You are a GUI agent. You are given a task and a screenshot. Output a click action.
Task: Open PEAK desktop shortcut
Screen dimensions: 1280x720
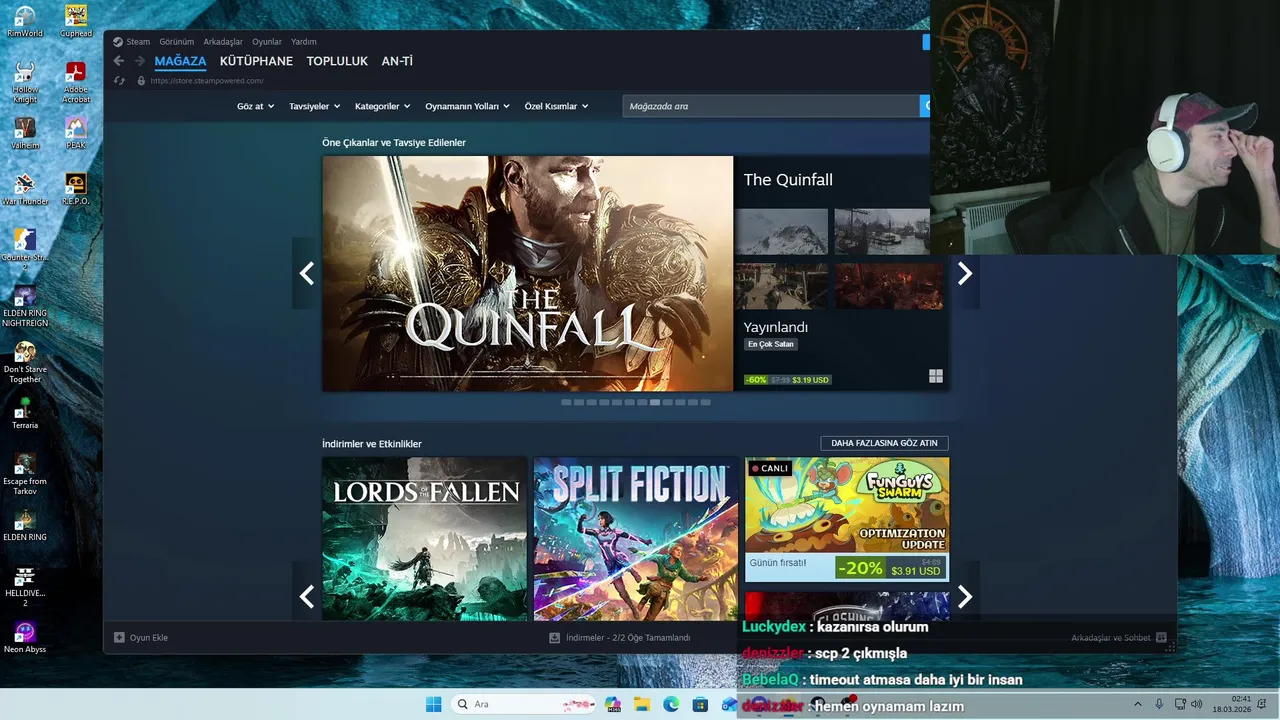click(76, 133)
